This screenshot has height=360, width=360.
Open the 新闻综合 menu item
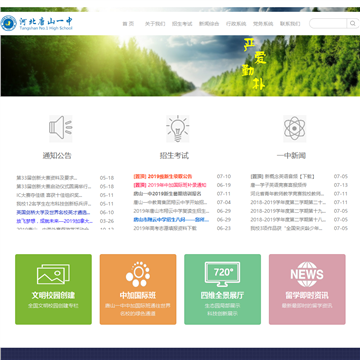point(209,24)
